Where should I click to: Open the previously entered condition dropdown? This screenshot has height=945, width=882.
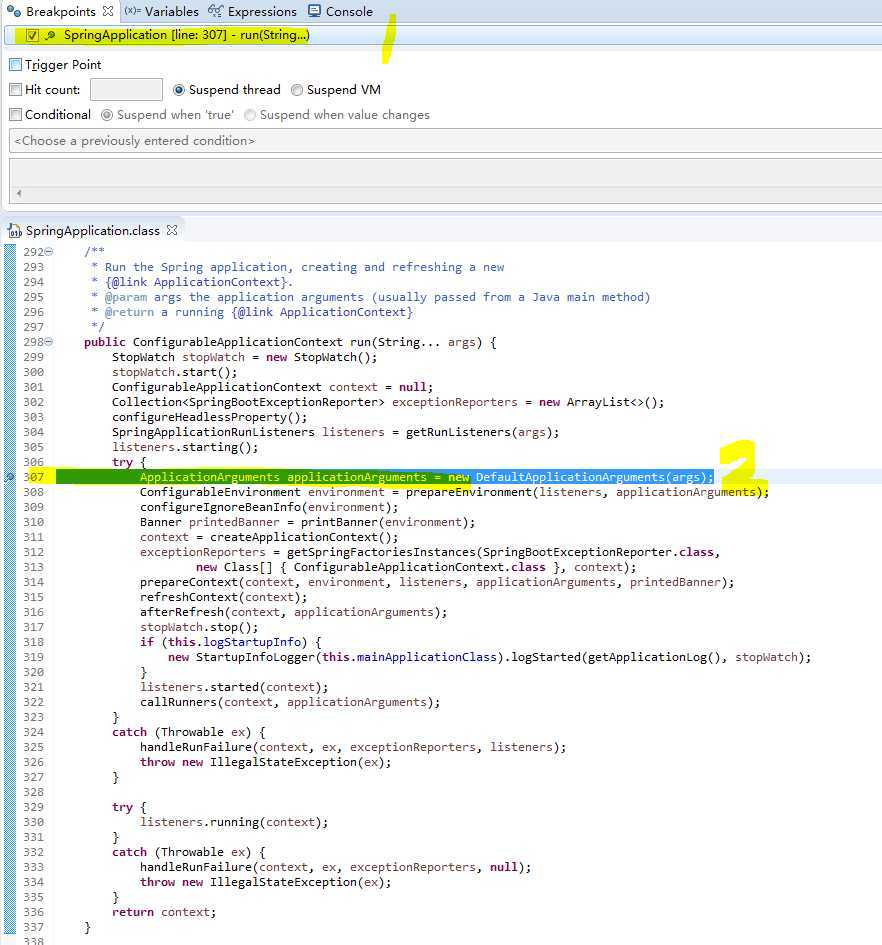pos(446,140)
